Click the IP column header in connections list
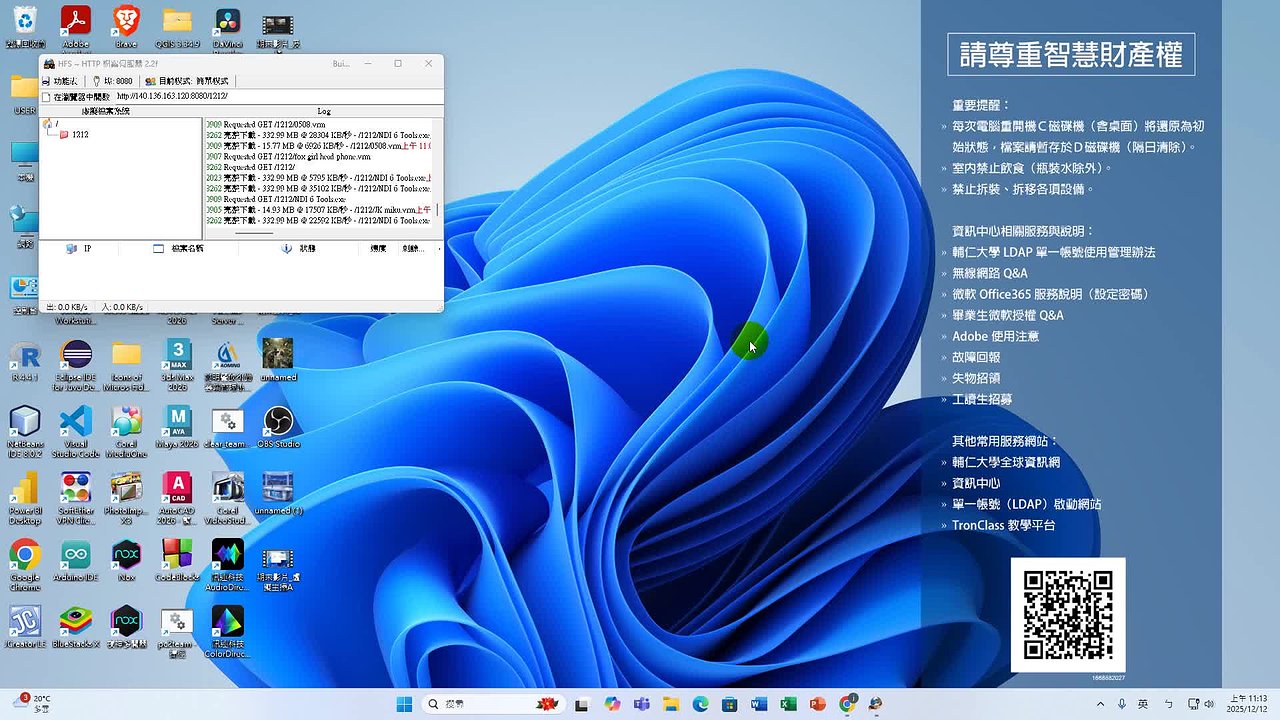1280x720 pixels. point(86,248)
